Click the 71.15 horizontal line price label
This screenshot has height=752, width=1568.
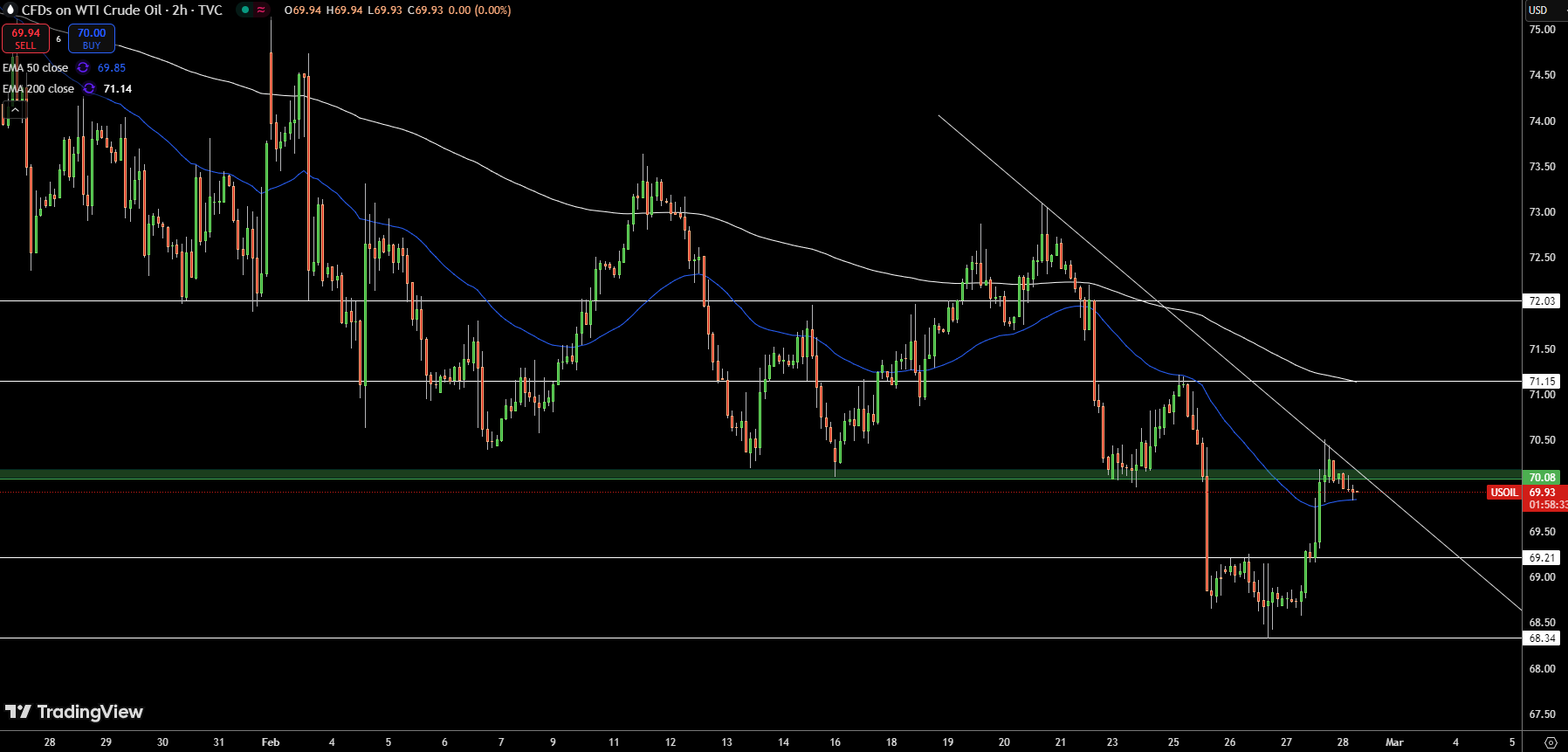pos(1542,382)
